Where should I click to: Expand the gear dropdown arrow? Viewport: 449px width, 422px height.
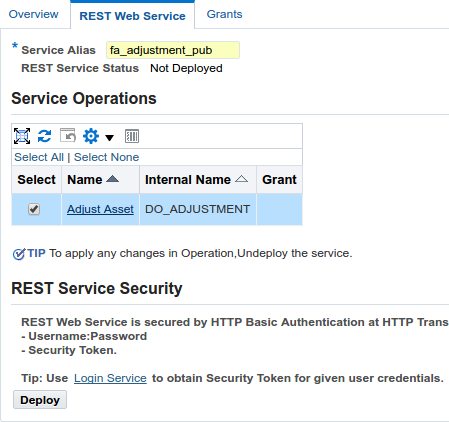109,137
